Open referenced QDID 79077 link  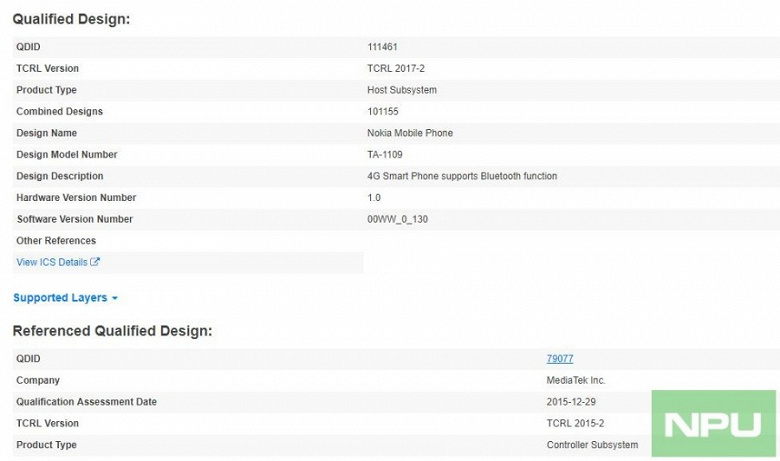point(560,359)
